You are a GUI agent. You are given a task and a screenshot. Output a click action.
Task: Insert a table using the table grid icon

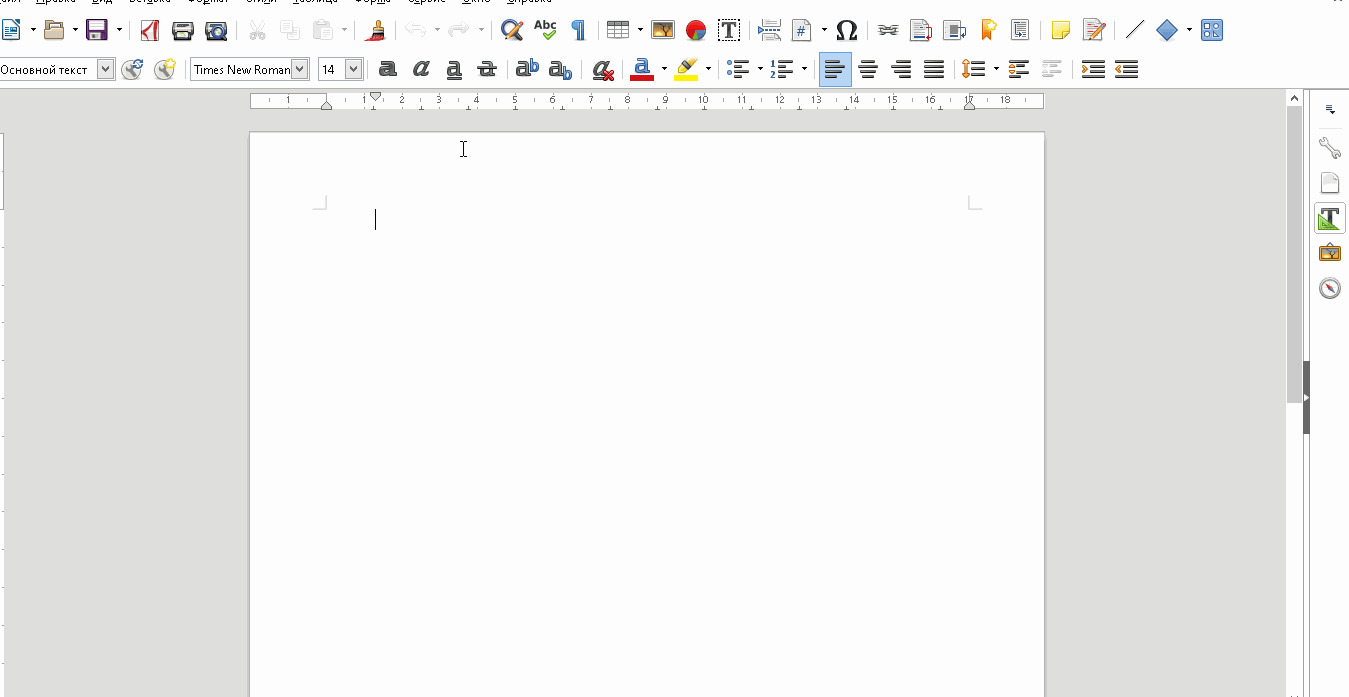pyautogui.click(x=618, y=30)
